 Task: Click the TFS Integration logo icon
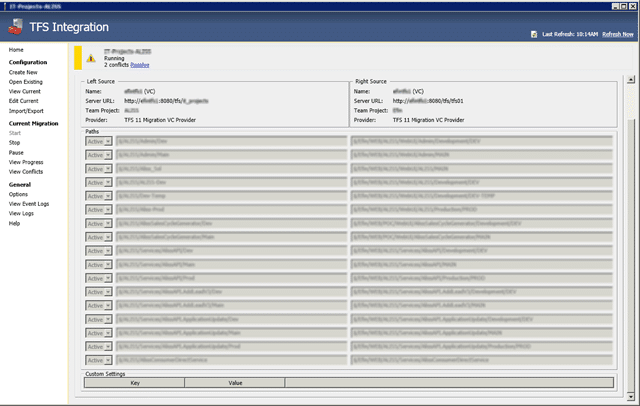point(16,27)
